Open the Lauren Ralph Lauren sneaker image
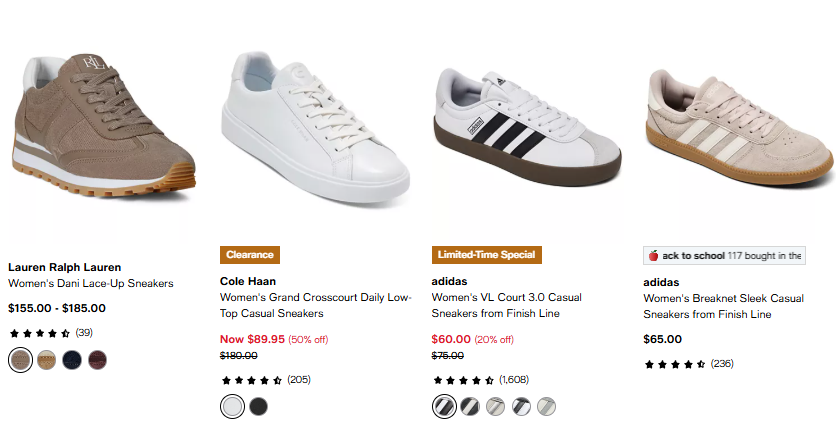 click(x=102, y=130)
